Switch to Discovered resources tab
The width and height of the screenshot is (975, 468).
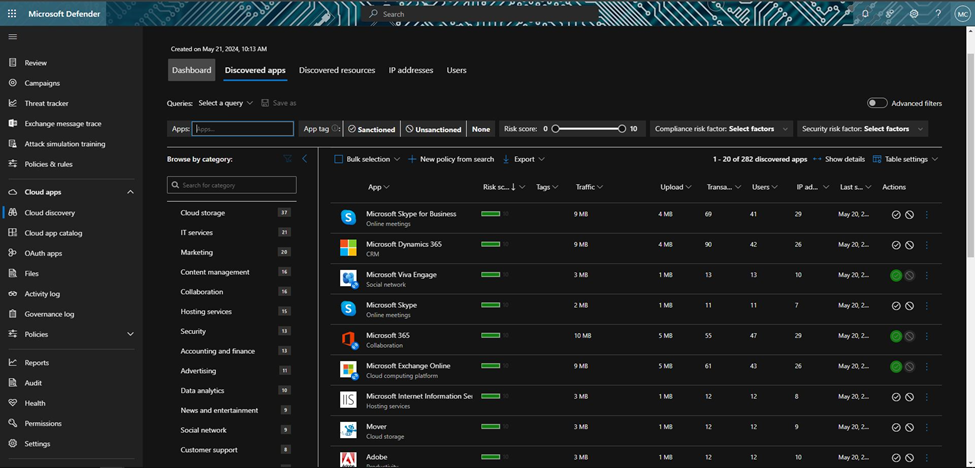337,70
